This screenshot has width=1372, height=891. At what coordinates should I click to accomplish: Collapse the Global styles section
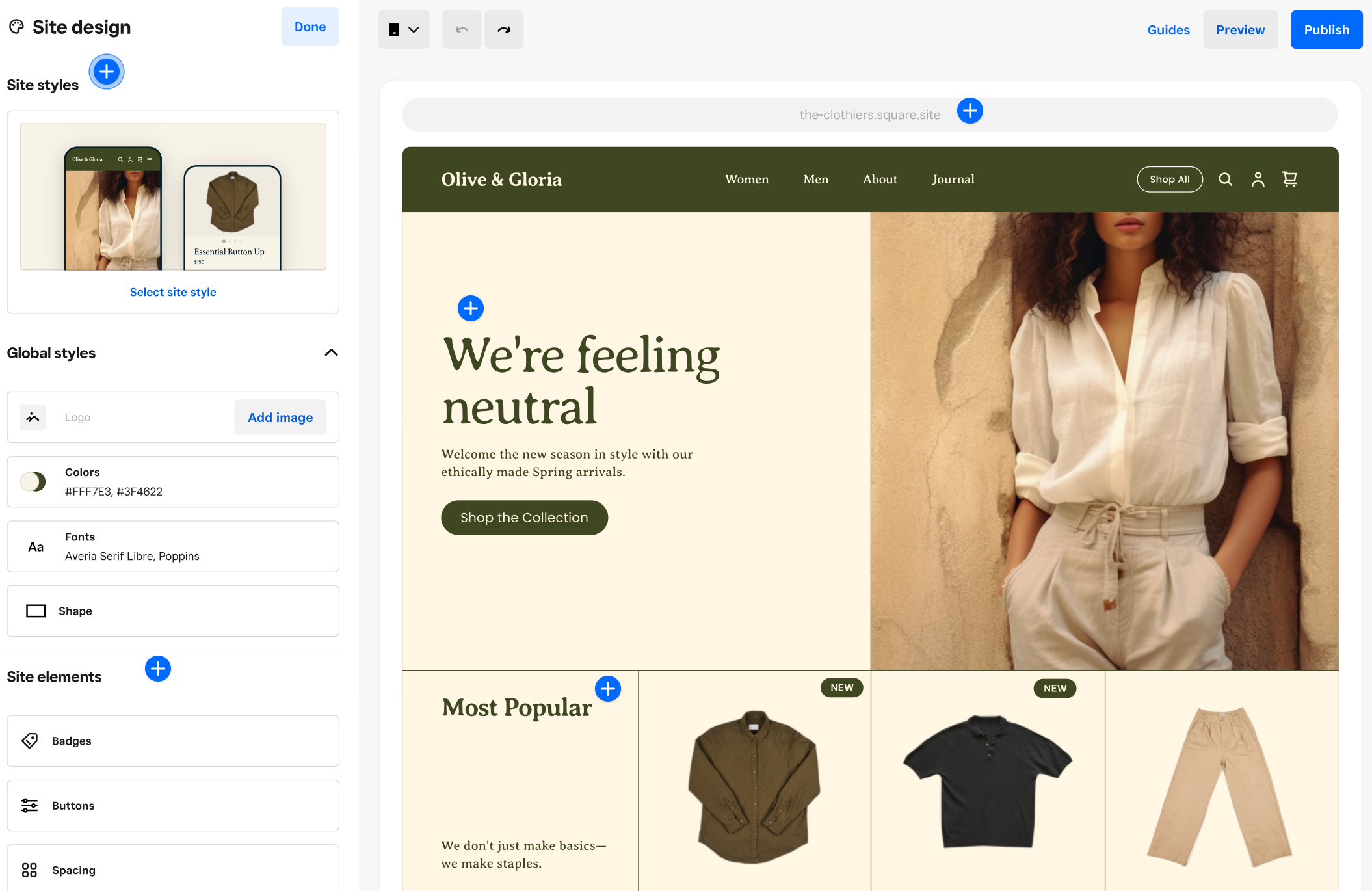tap(331, 353)
